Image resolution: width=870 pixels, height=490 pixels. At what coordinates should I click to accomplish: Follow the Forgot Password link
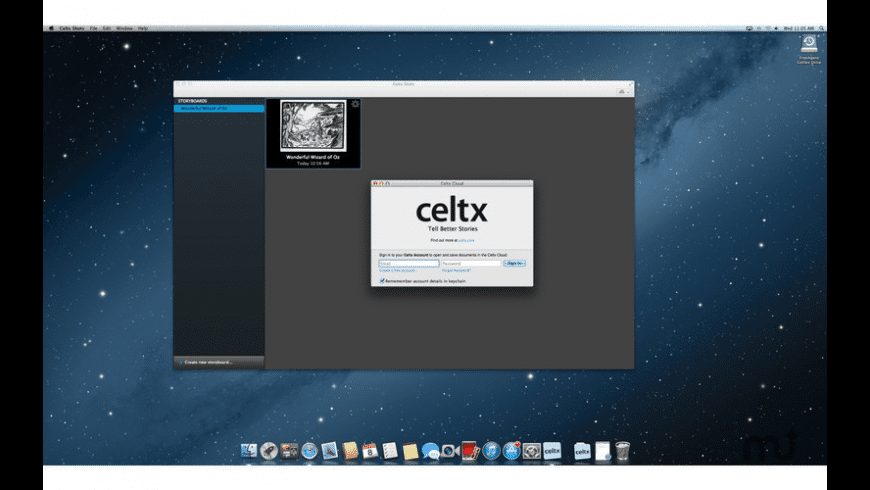coord(456,270)
